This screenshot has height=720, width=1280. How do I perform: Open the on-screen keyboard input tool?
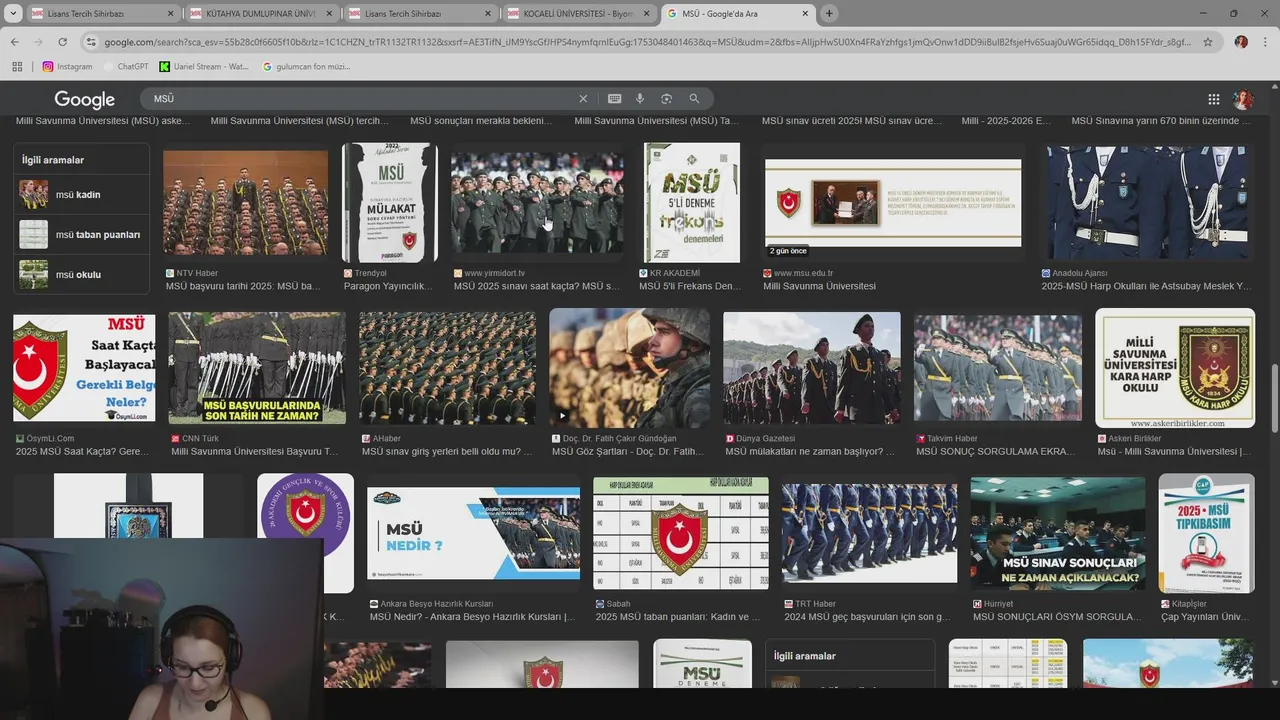614,99
